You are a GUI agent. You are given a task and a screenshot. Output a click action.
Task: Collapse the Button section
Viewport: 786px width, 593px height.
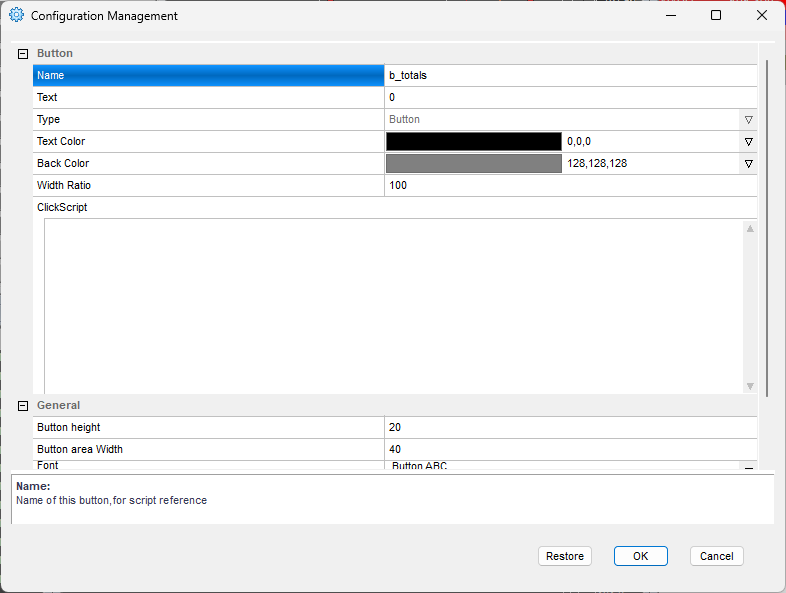point(23,54)
